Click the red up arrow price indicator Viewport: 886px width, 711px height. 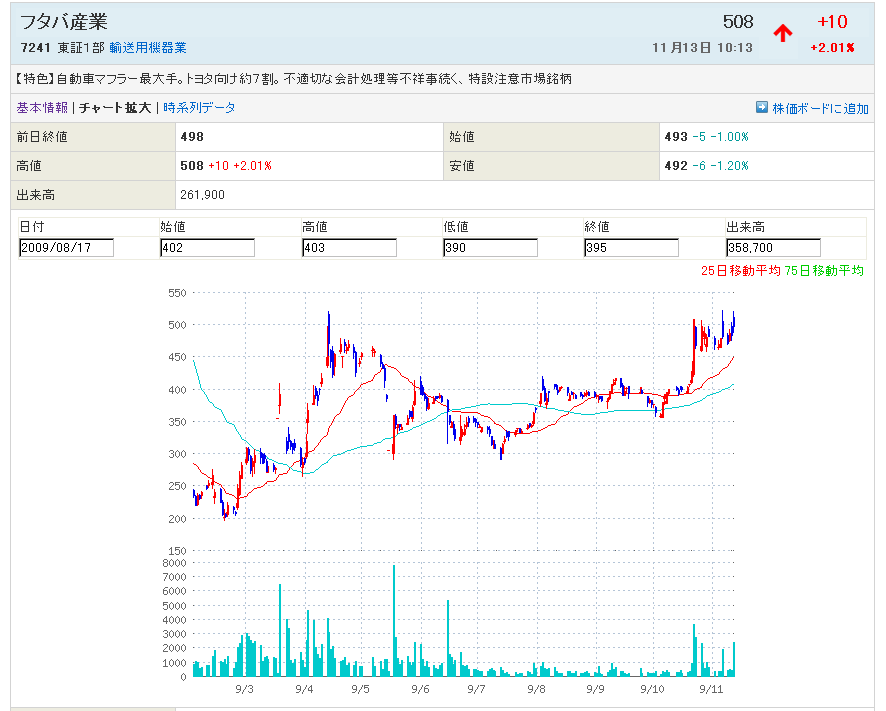(x=783, y=33)
